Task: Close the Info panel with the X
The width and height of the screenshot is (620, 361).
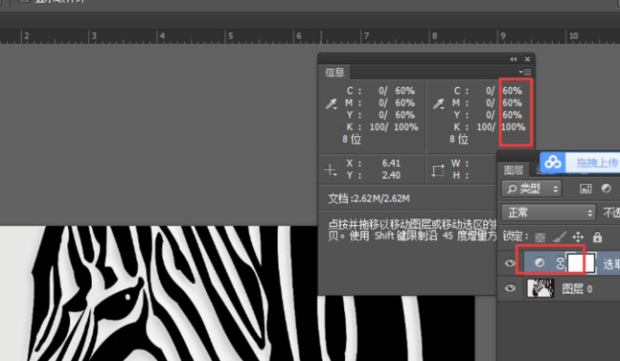Action: tap(527, 59)
